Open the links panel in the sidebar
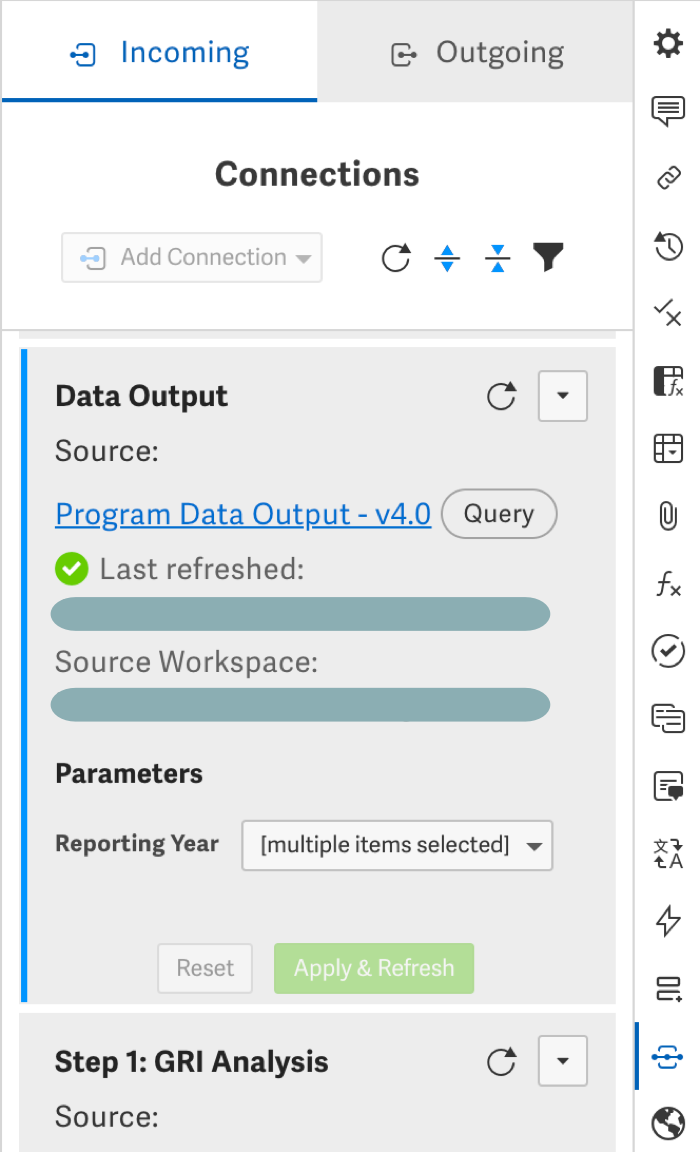Screen dimensions: 700x1152 pyautogui.click(x=668, y=178)
